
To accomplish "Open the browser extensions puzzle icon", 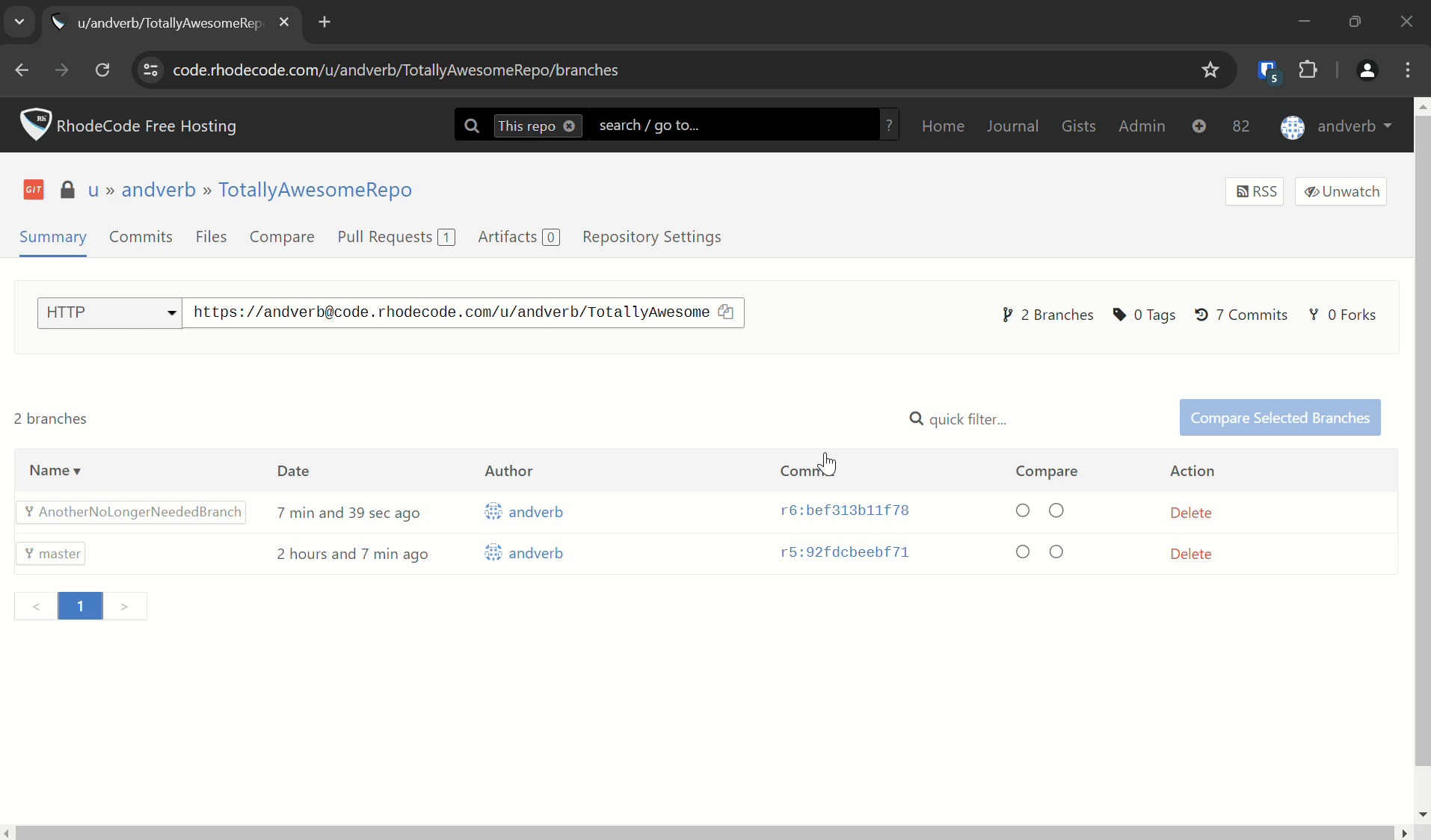I will click(1308, 70).
